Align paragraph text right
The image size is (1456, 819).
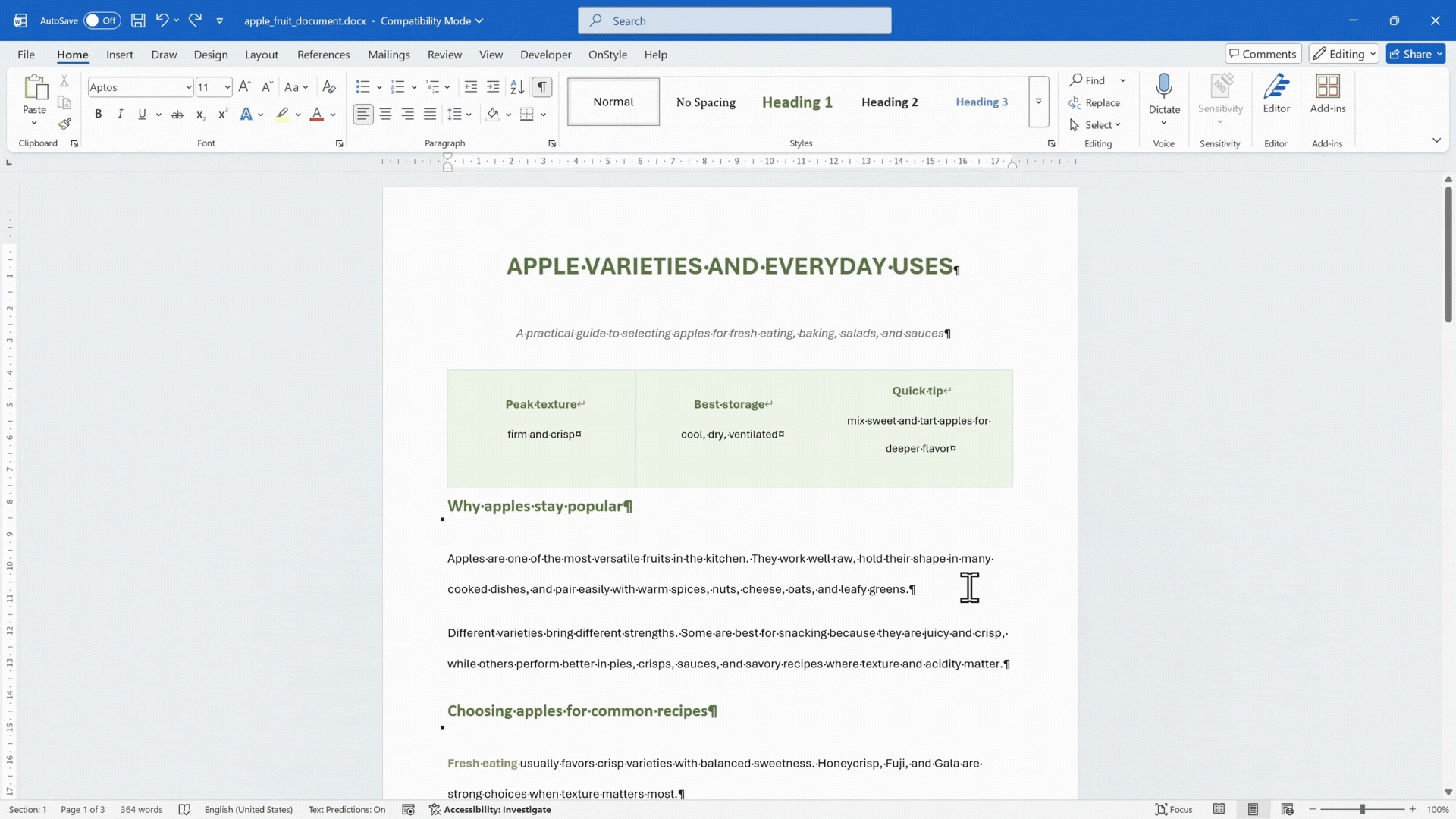pos(407,115)
